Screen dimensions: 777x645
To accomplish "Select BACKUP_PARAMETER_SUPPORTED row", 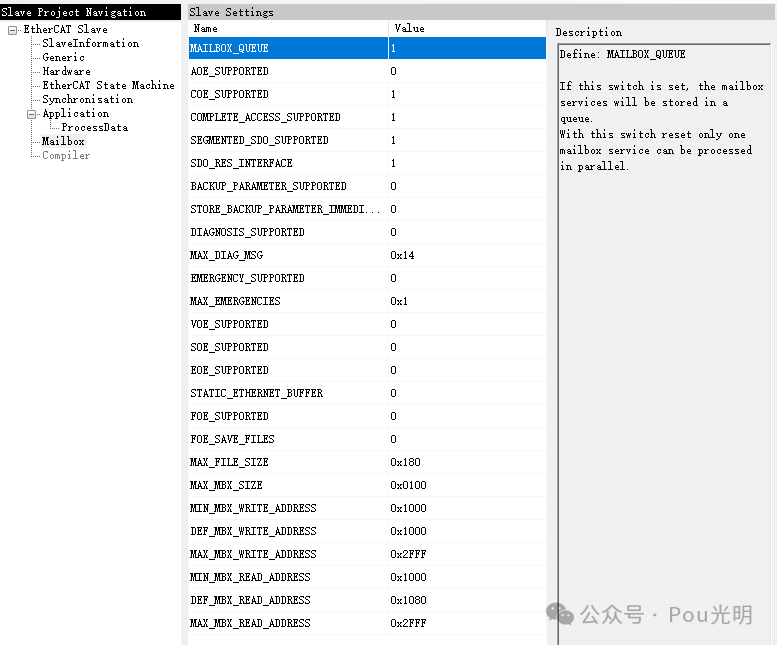I will tap(367, 186).
